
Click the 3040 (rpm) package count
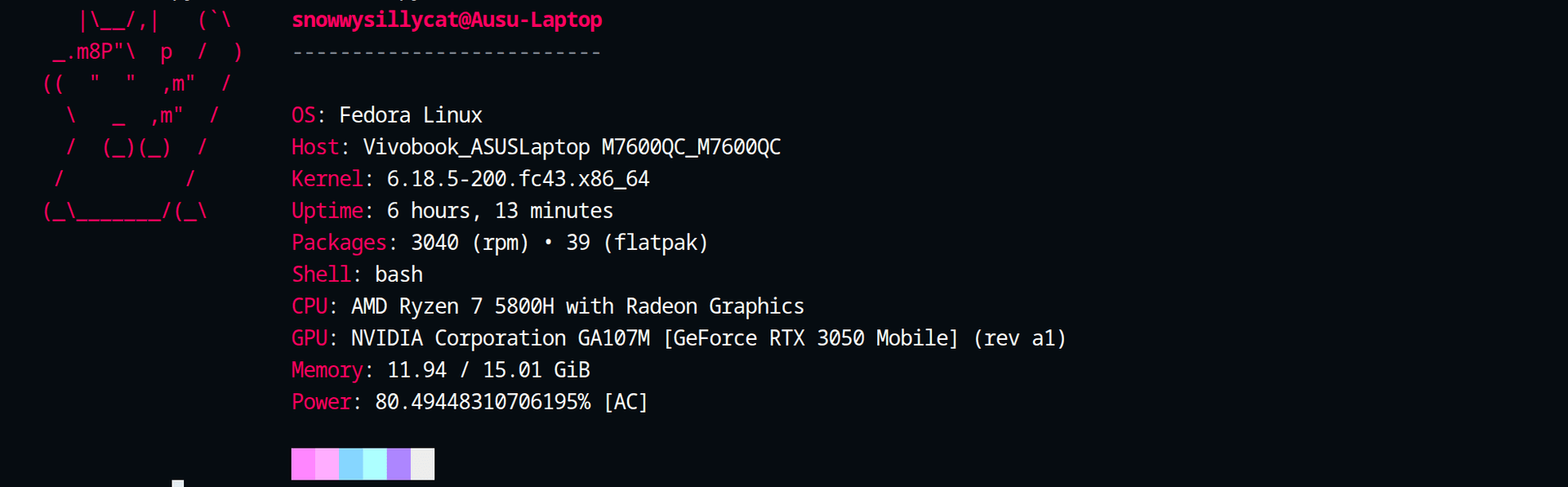(x=470, y=243)
